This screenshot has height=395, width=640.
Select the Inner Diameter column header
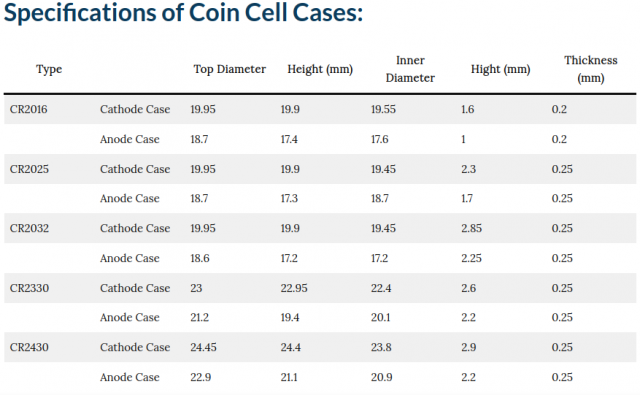(x=410, y=69)
